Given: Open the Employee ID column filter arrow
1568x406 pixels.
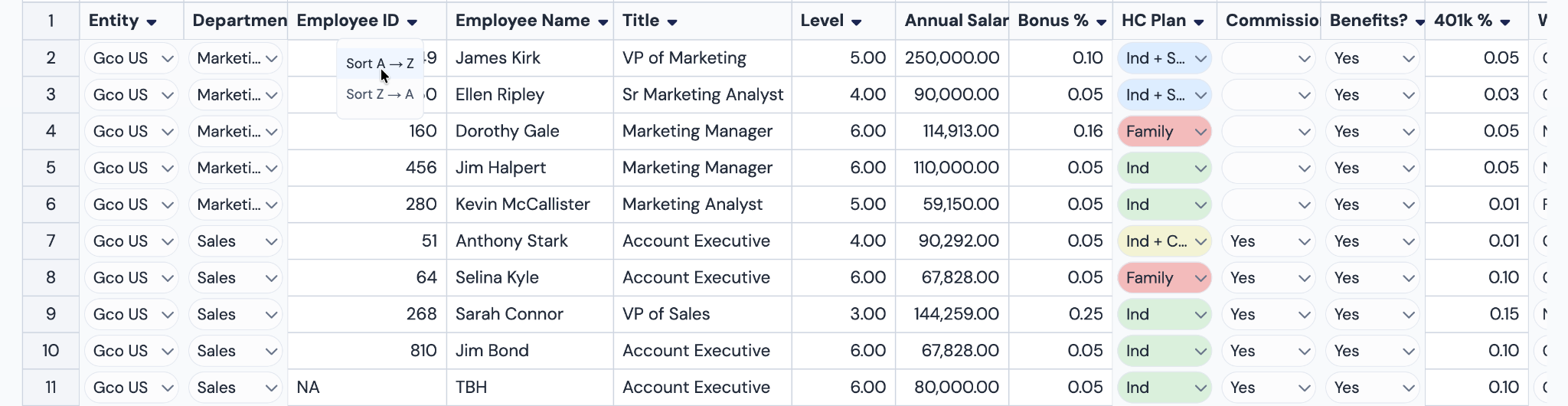Looking at the screenshot, I should (x=412, y=22).
